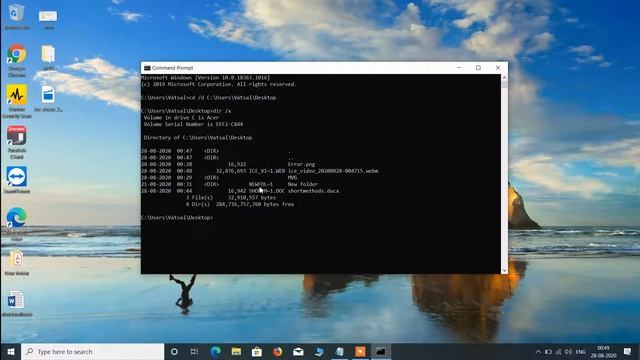Click 'Error.png' in the dir listing
640x360 pixels.
(x=301, y=164)
